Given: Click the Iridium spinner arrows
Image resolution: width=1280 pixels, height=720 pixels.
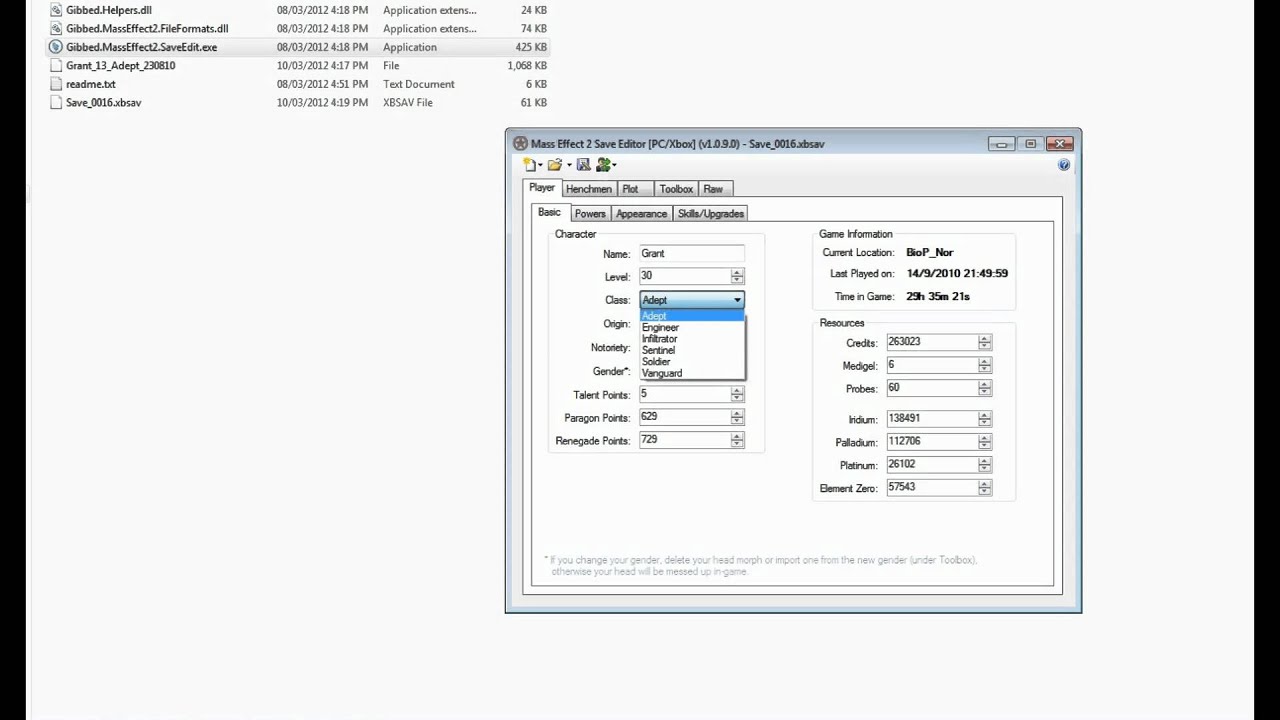Looking at the screenshot, I should click(985, 419).
